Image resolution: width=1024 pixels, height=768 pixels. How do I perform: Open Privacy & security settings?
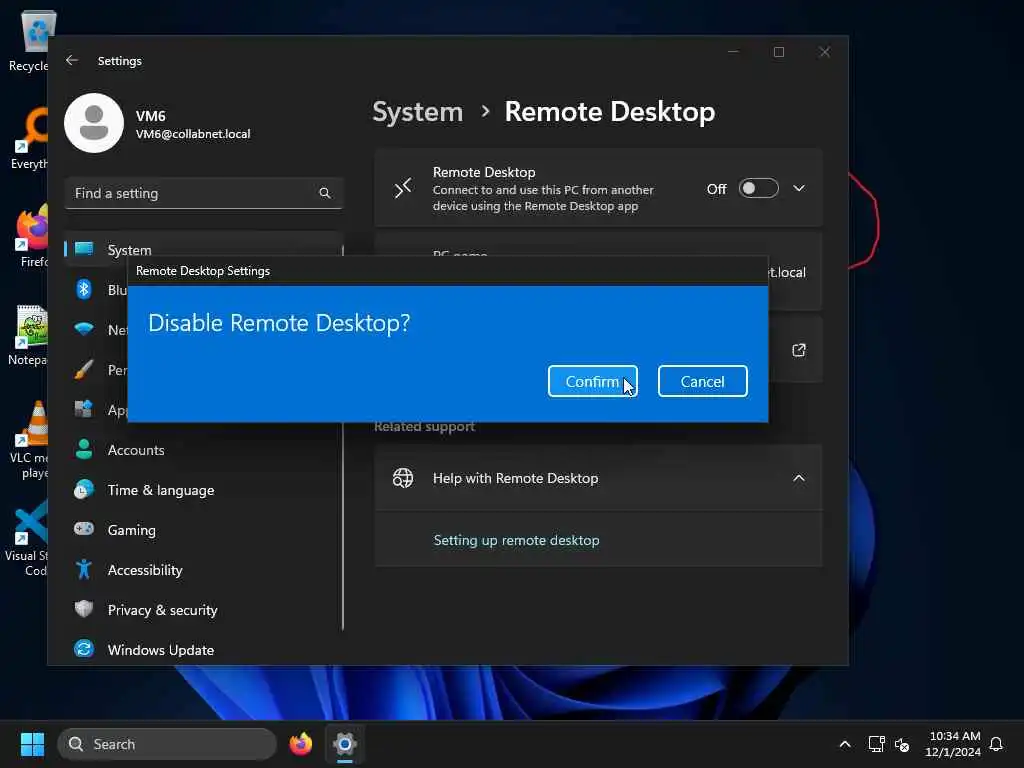[x=203, y=610]
